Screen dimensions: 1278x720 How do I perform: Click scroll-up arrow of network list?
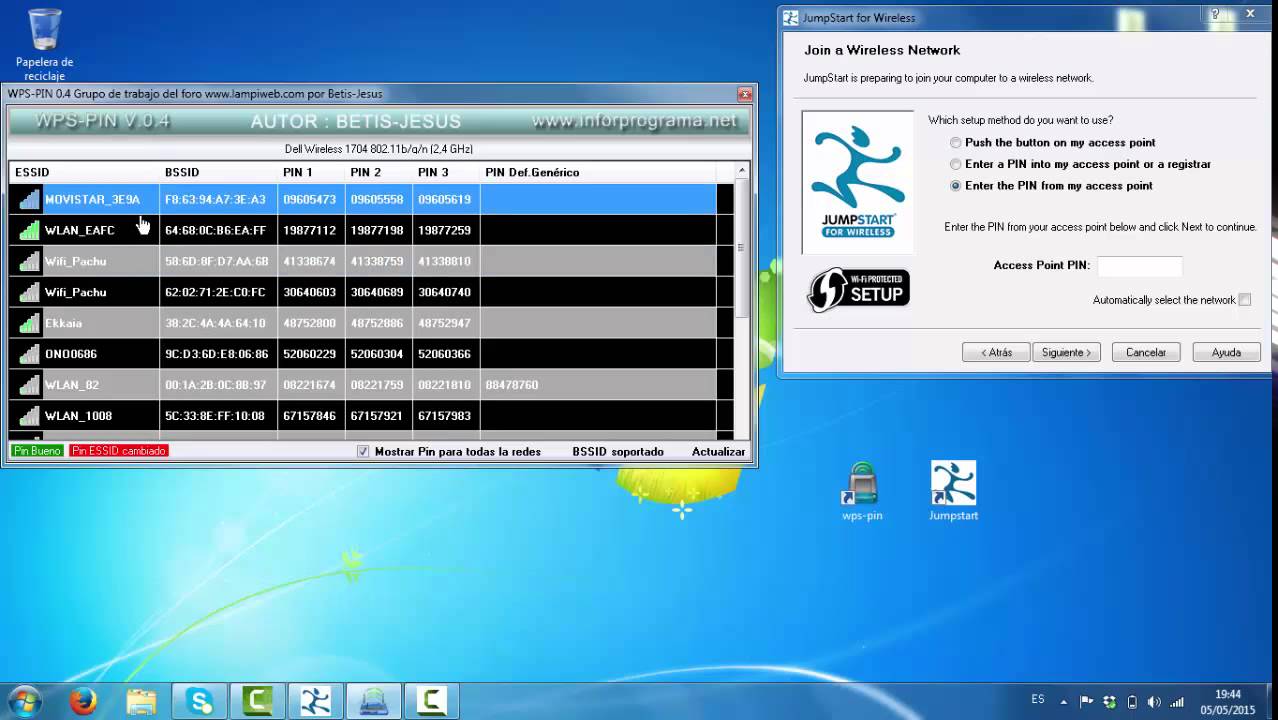click(741, 171)
